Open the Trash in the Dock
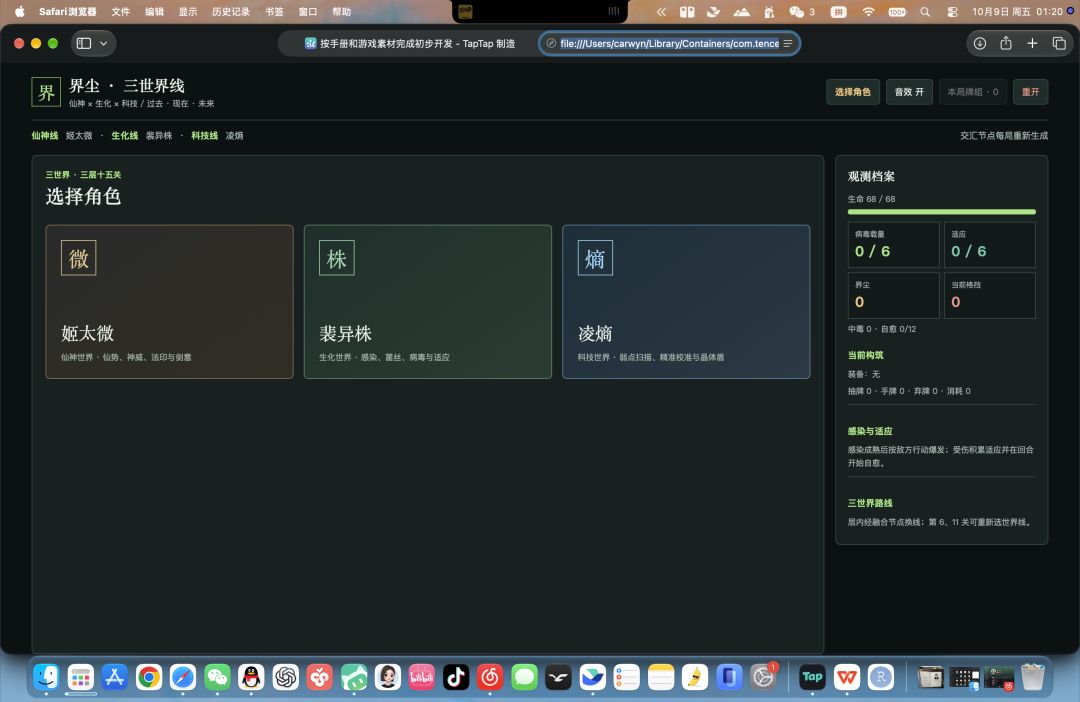1080x702 pixels. coord(1032,677)
